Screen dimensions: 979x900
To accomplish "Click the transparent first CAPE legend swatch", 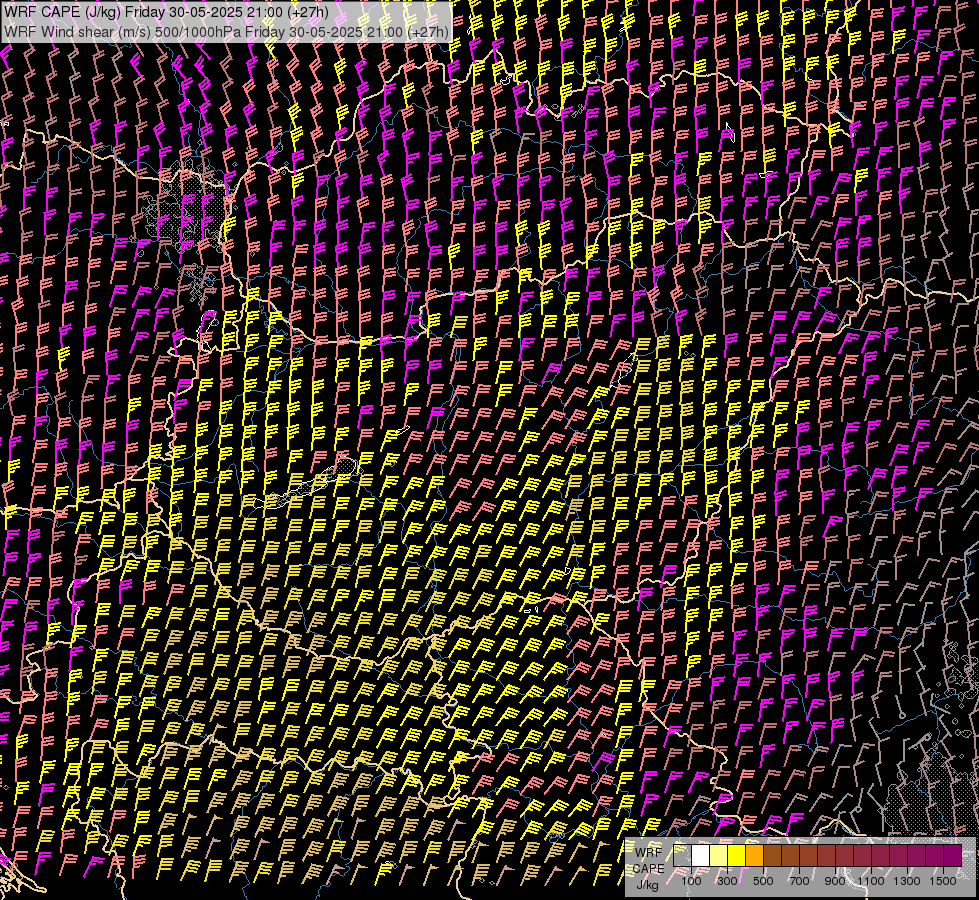I will coord(682,855).
